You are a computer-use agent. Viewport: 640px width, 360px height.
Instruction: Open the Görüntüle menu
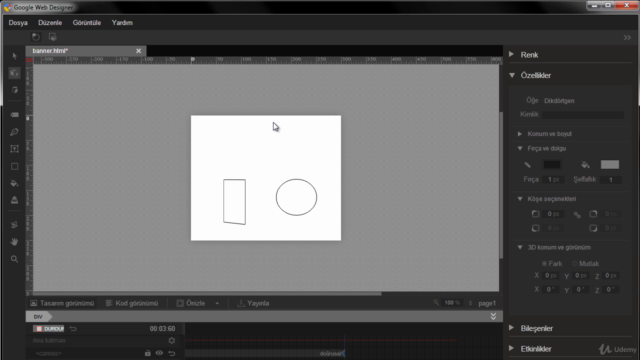tap(87, 23)
